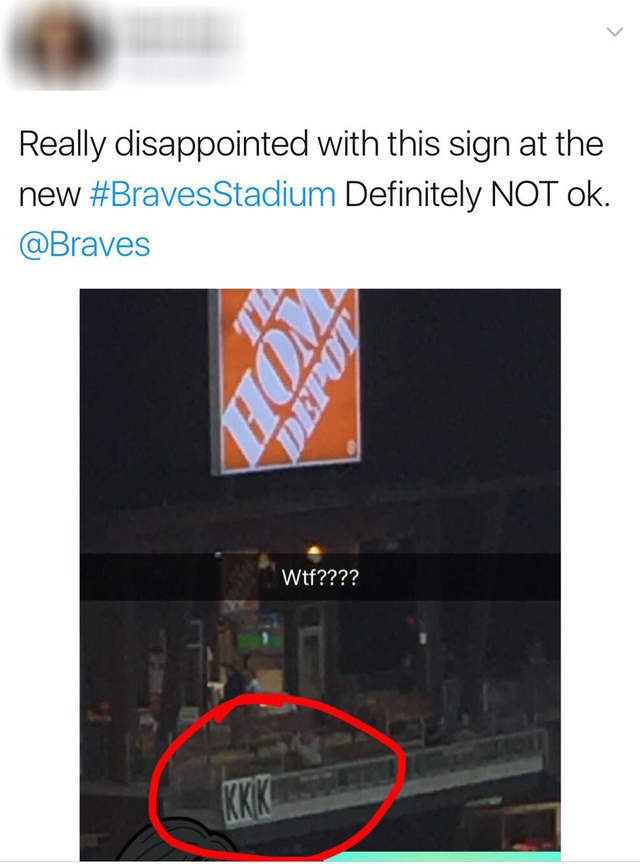
Task: Follow the #BravesStadium hashtag link
Action: tap(212, 195)
